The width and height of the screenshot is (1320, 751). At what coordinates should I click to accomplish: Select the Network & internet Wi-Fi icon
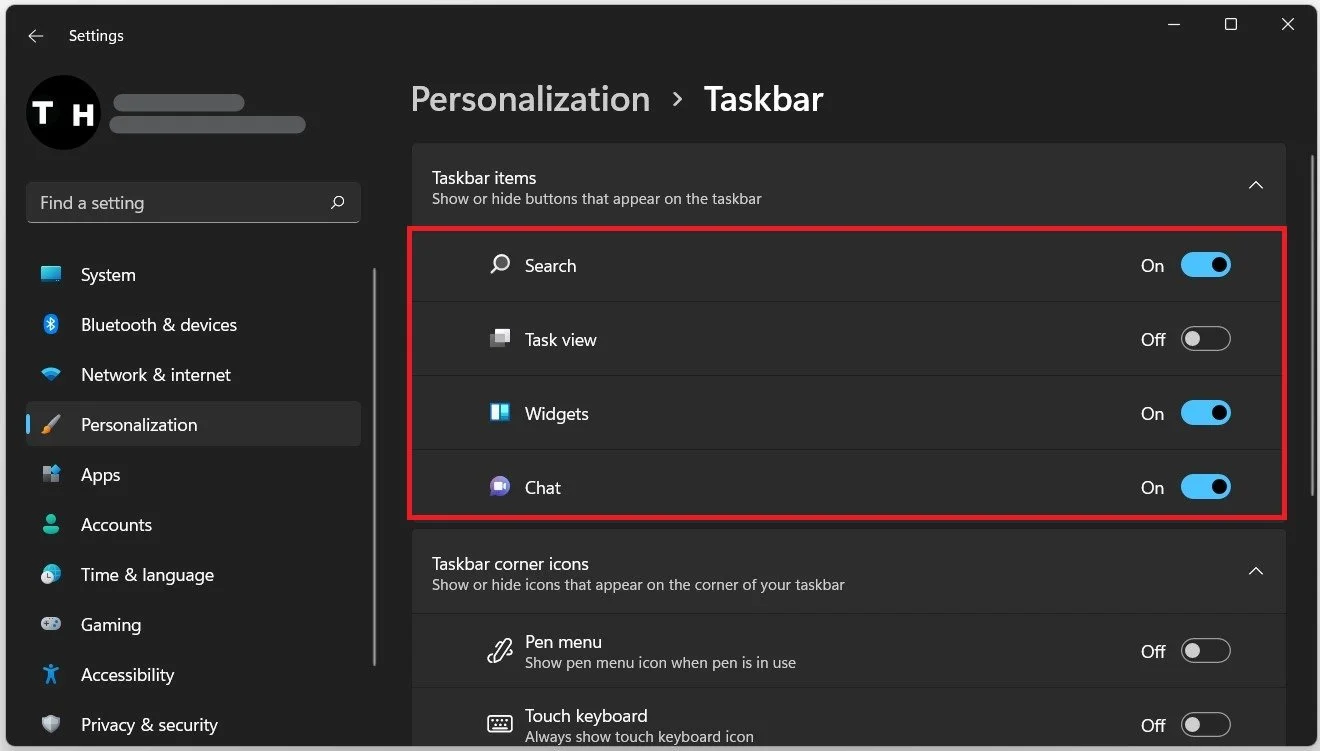coord(51,375)
